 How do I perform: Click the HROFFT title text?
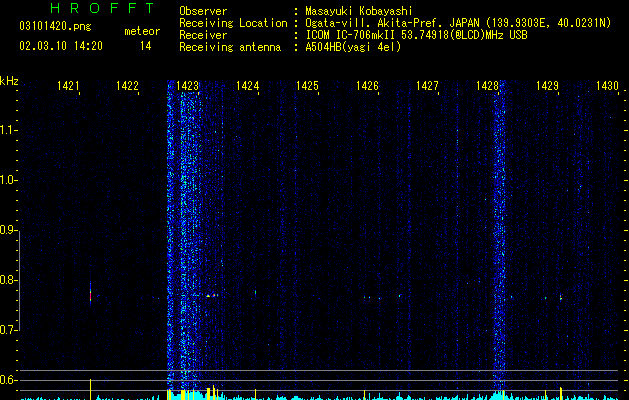click(103, 8)
